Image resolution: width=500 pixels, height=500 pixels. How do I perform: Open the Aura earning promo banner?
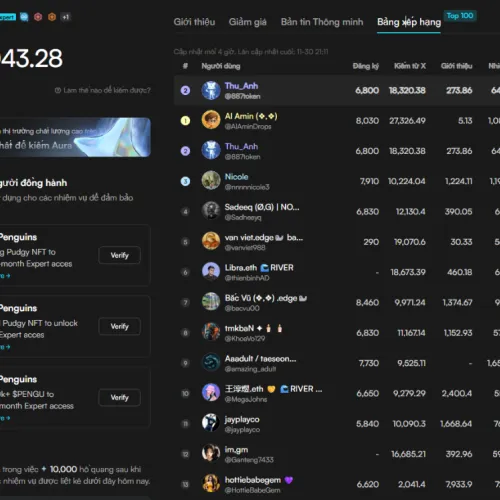point(75,137)
